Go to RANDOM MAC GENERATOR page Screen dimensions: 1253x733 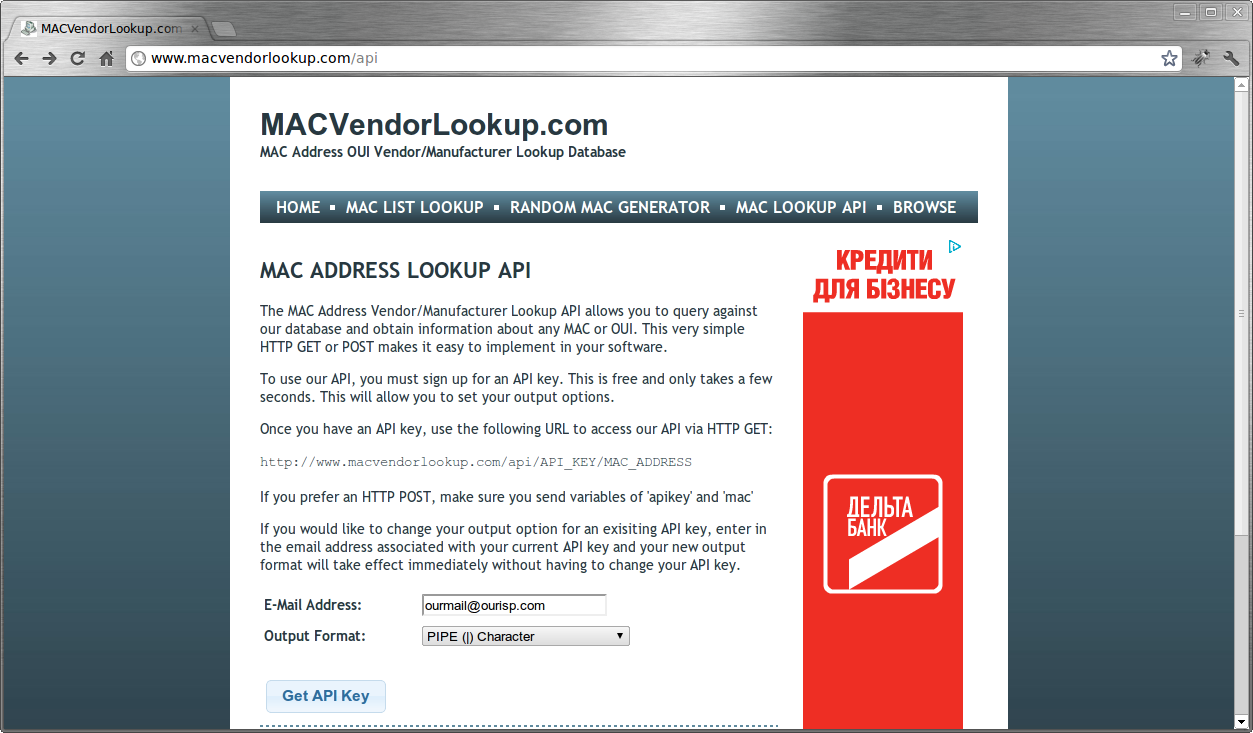tap(610, 207)
